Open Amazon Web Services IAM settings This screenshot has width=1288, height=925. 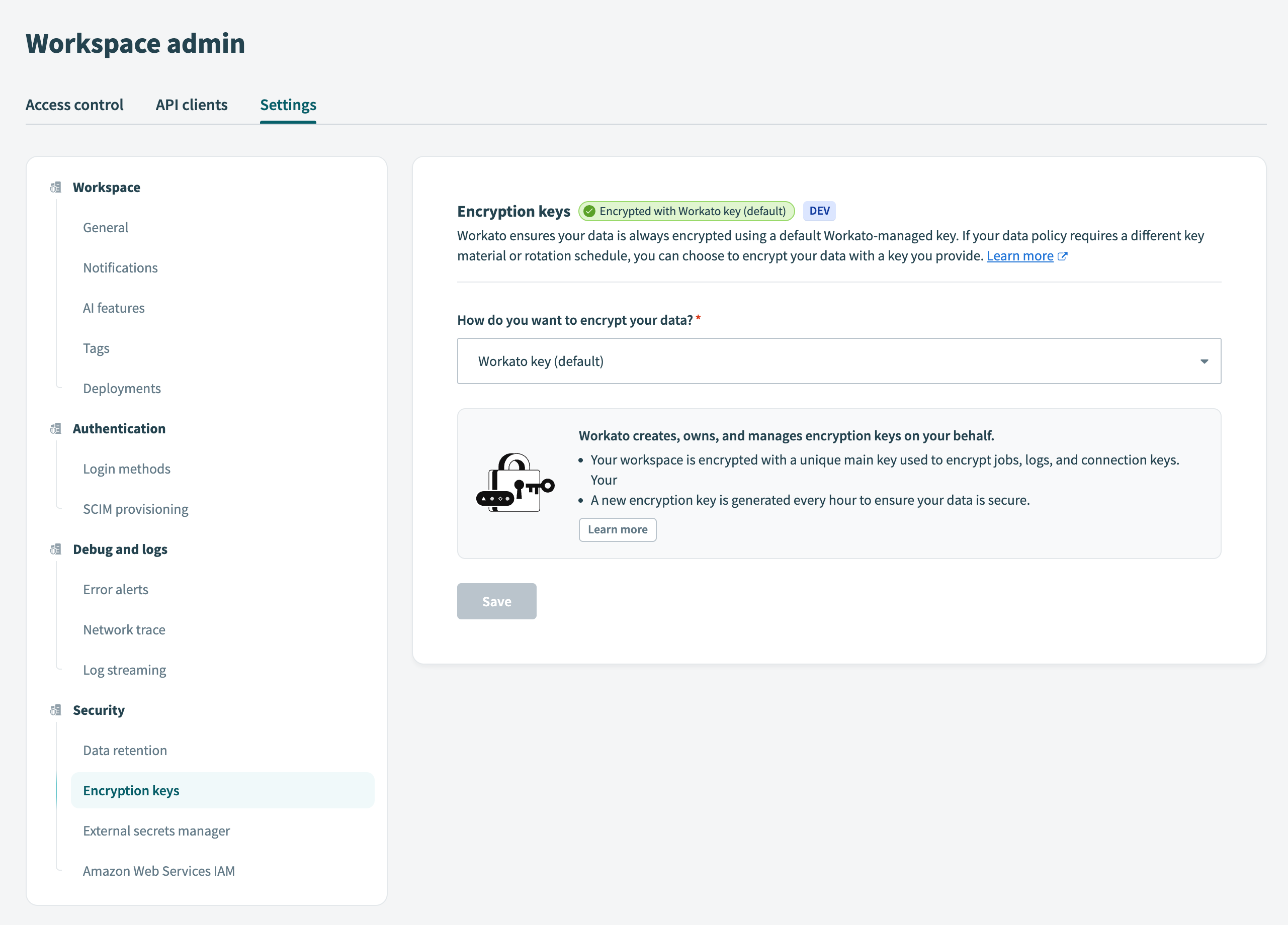tap(159, 871)
